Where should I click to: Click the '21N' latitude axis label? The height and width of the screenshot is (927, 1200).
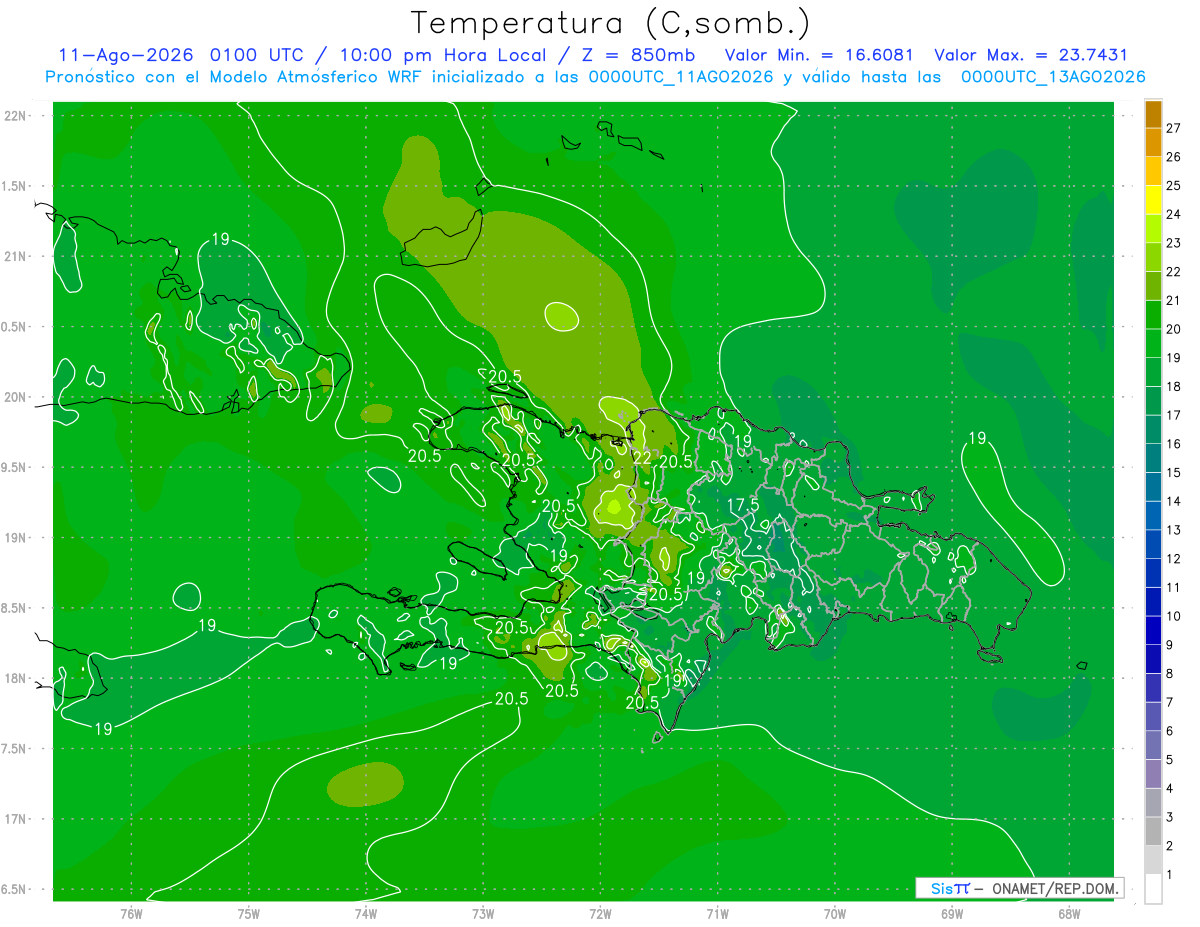coord(17,256)
